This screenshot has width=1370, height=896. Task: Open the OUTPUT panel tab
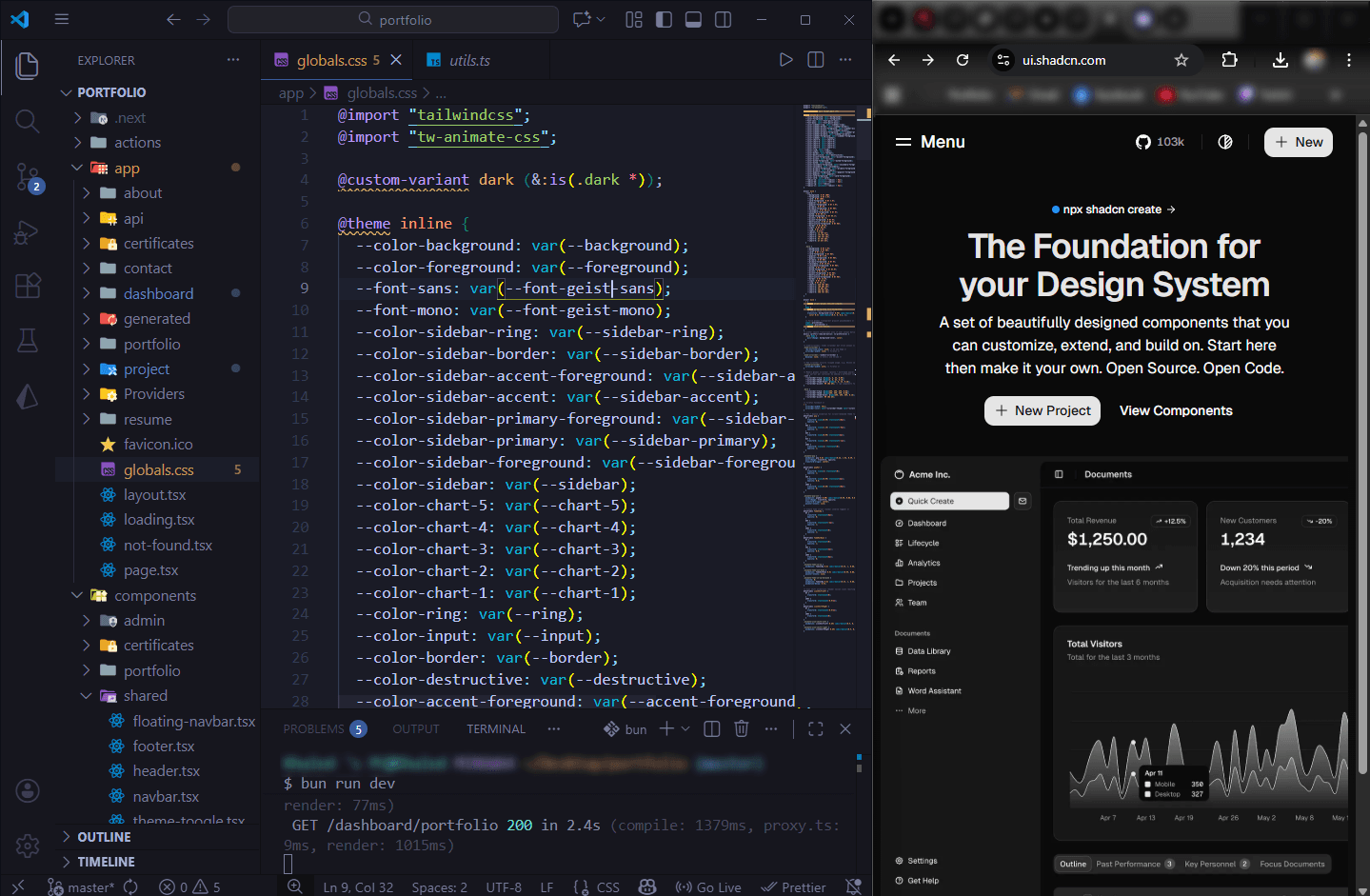(416, 728)
